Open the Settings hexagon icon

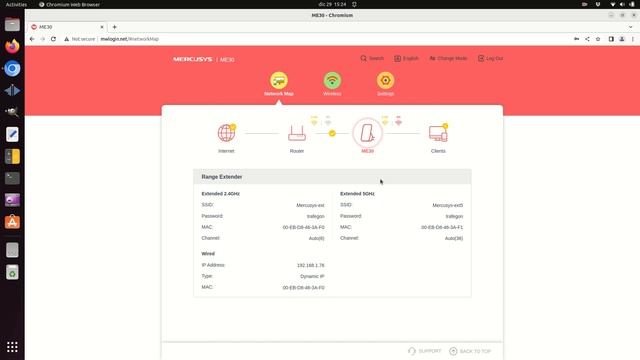385,80
